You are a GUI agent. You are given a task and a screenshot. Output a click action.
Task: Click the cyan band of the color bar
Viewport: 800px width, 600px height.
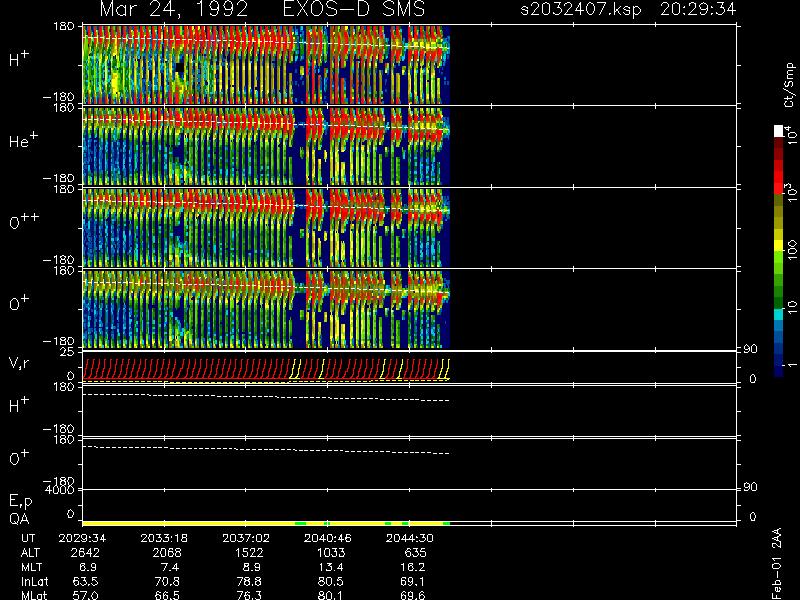[778, 315]
